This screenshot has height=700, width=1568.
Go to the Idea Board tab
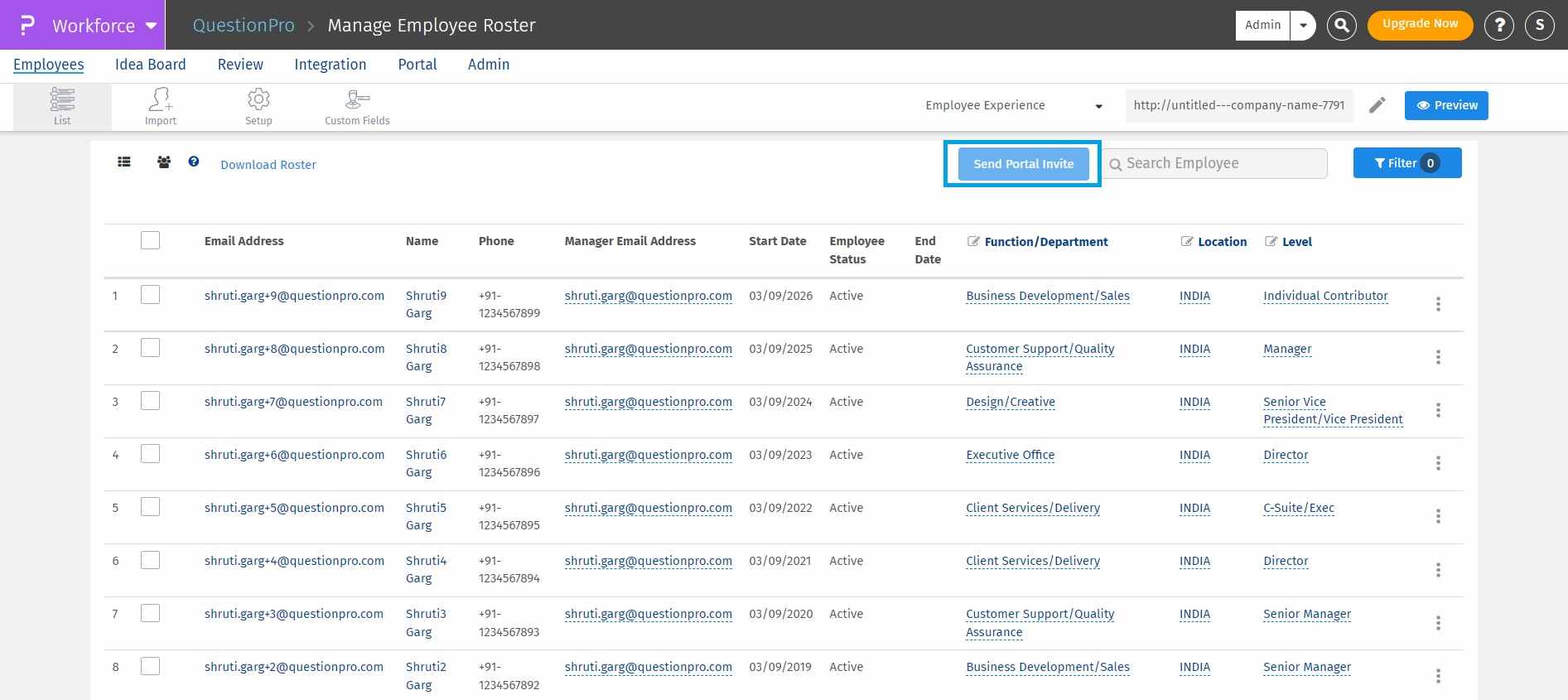click(x=150, y=65)
